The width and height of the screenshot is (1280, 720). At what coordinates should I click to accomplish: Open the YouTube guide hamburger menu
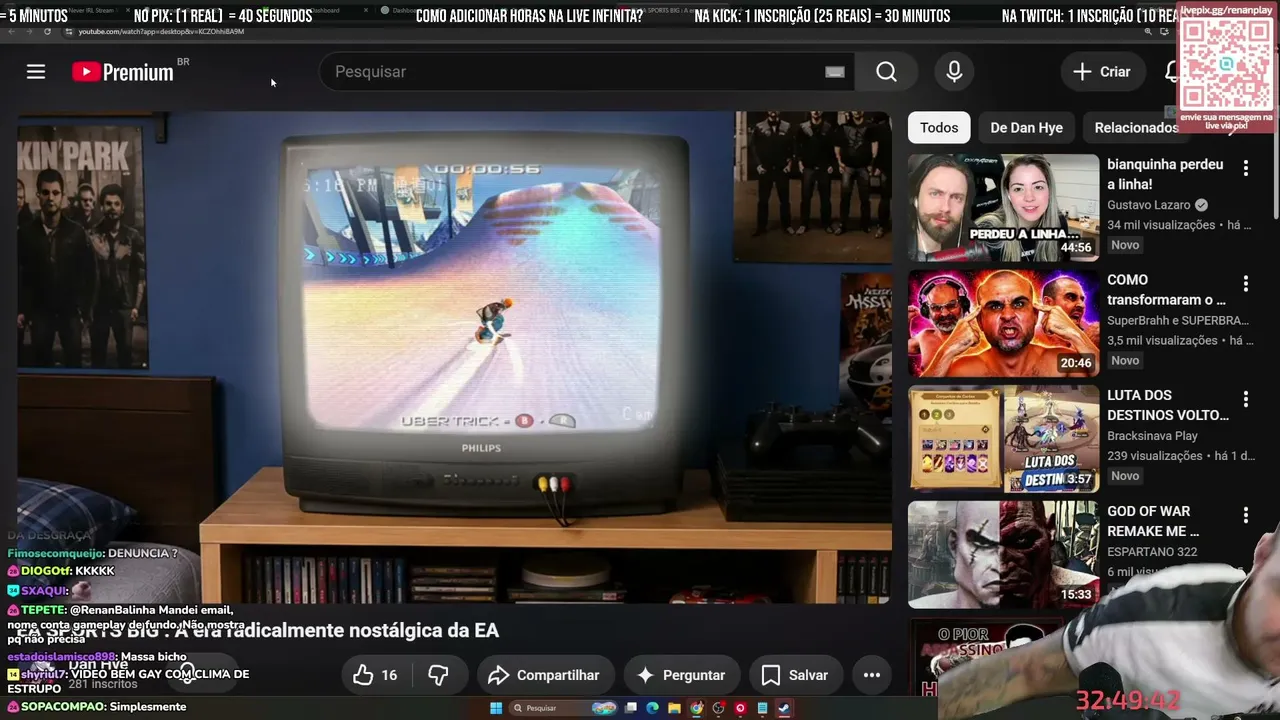[36, 72]
